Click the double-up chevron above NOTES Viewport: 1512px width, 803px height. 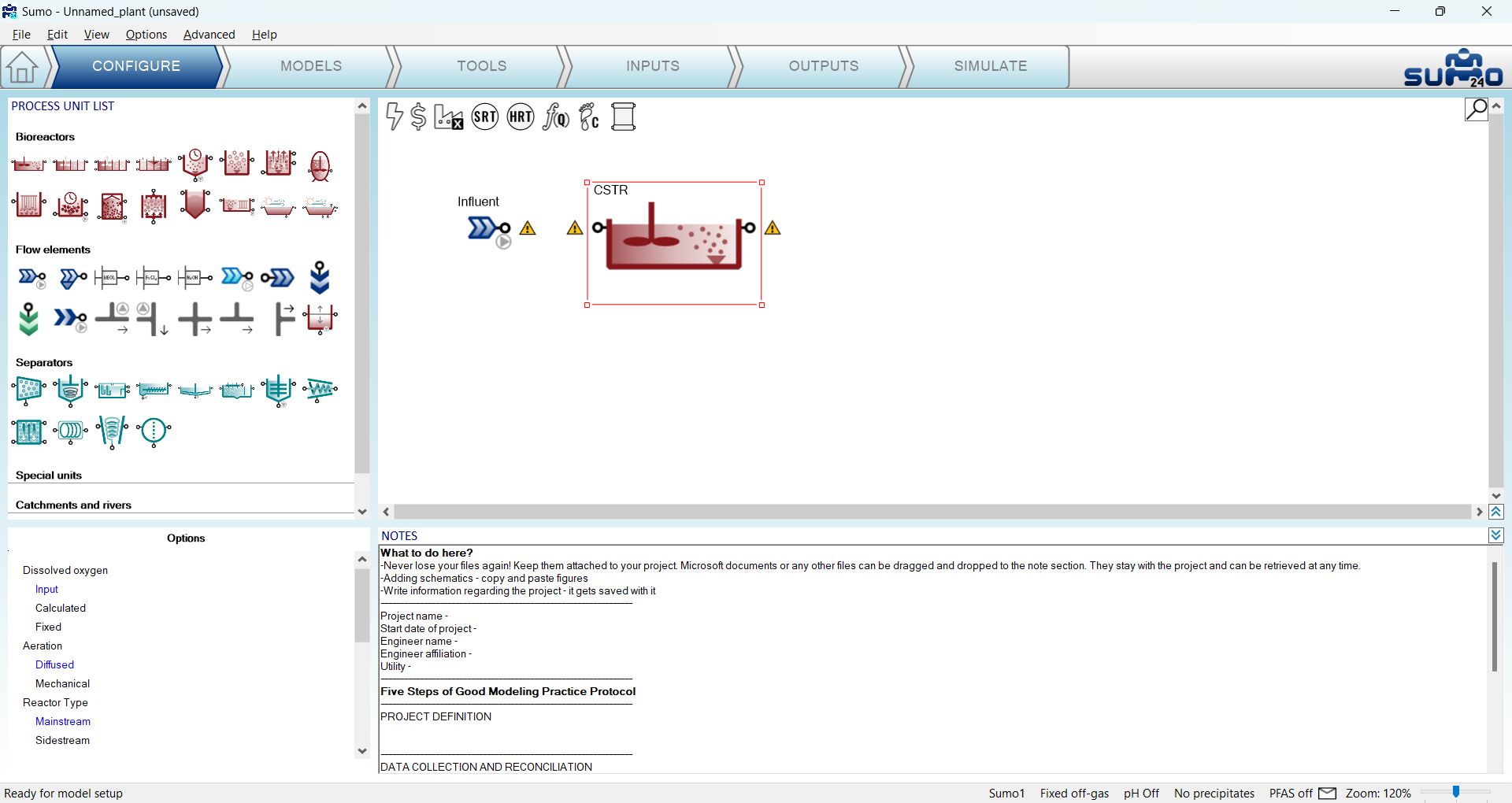click(x=1496, y=512)
